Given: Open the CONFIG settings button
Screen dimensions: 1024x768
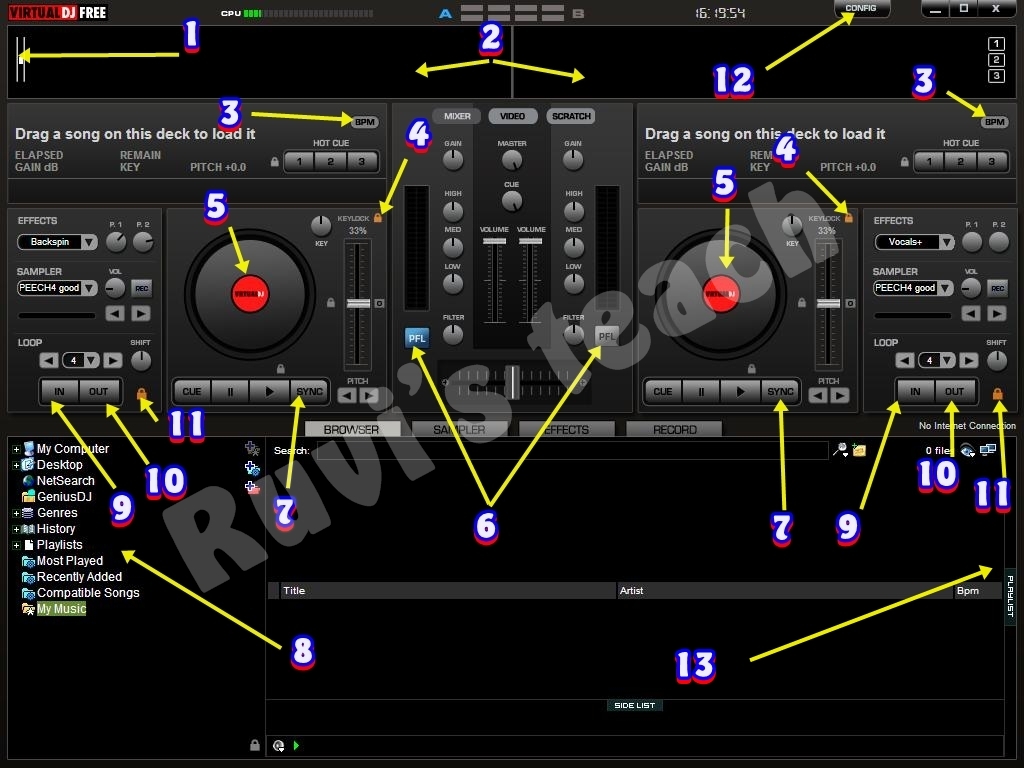Looking at the screenshot, I should click(861, 8).
